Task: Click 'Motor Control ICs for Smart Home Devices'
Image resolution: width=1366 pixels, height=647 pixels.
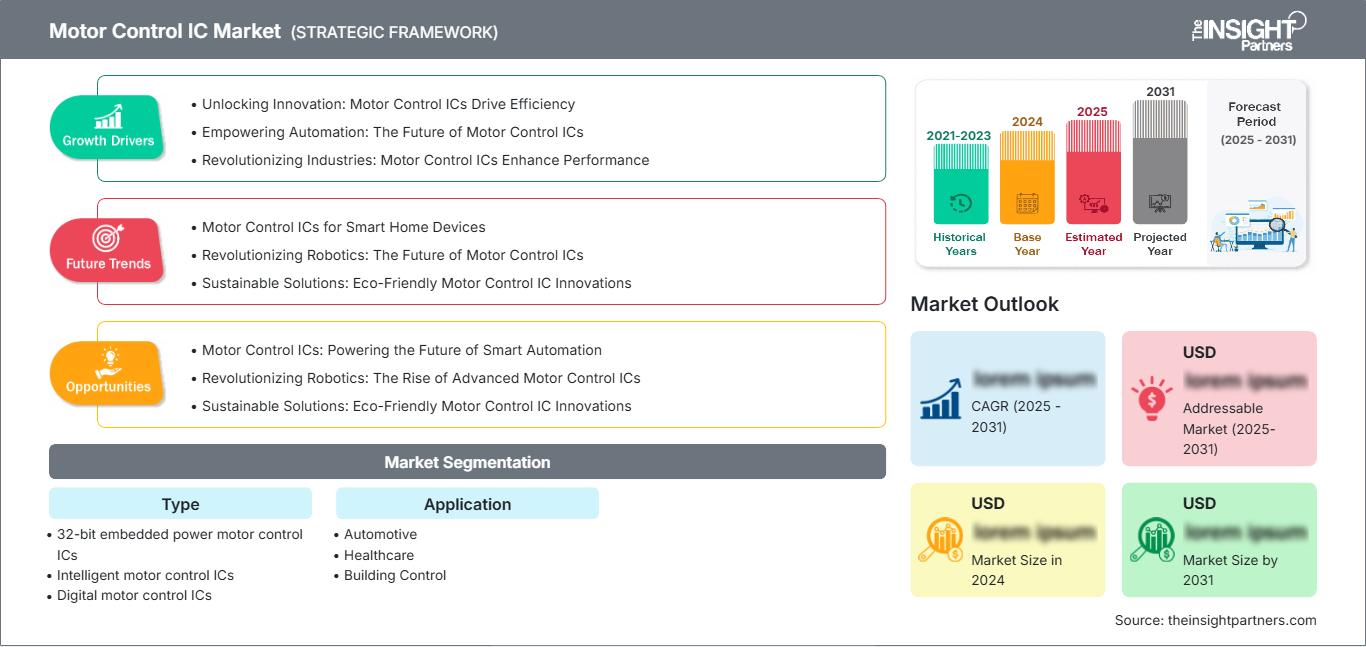Action: (x=343, y=227)
